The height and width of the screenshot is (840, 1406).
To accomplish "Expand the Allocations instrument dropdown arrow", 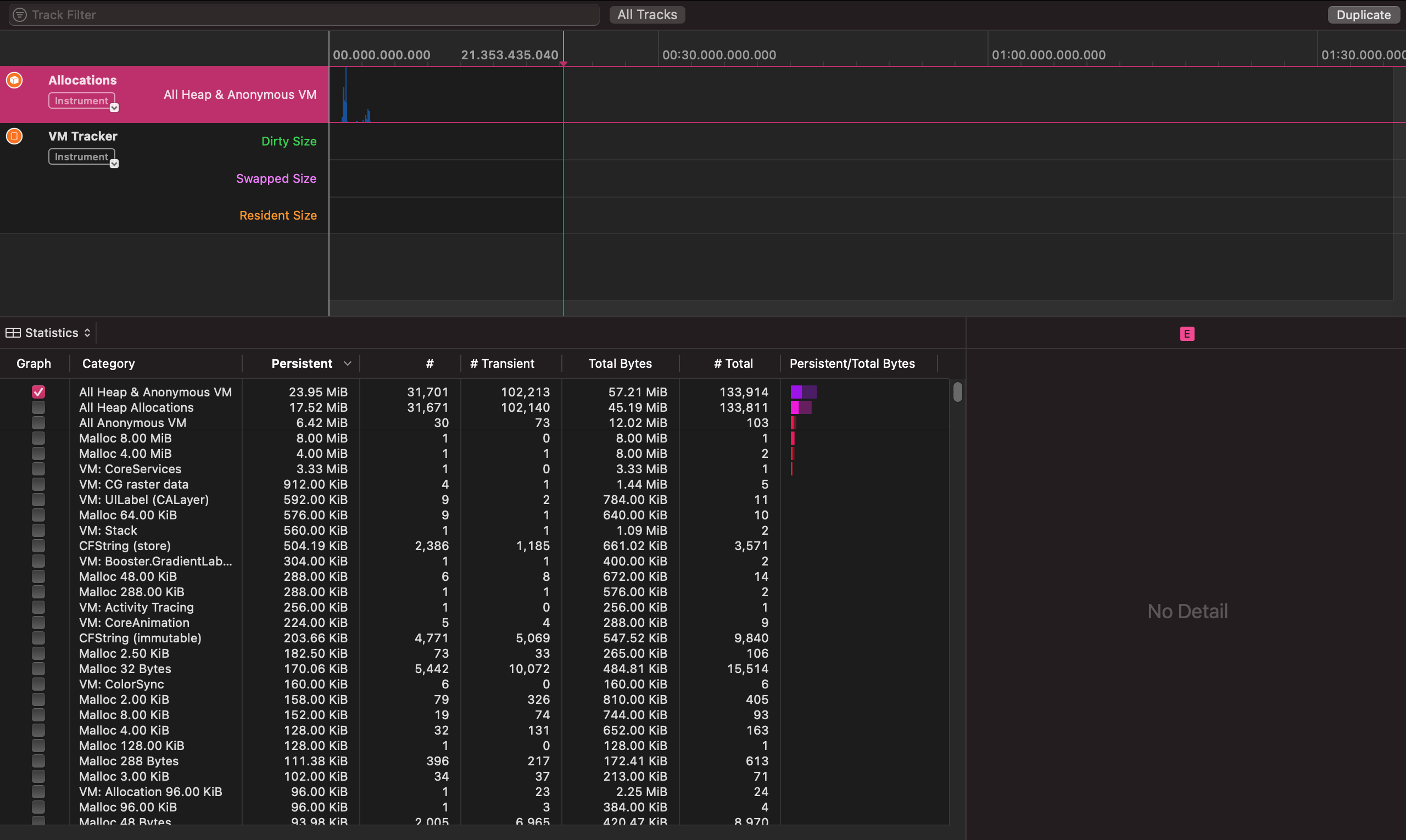I will pos(114,108).
